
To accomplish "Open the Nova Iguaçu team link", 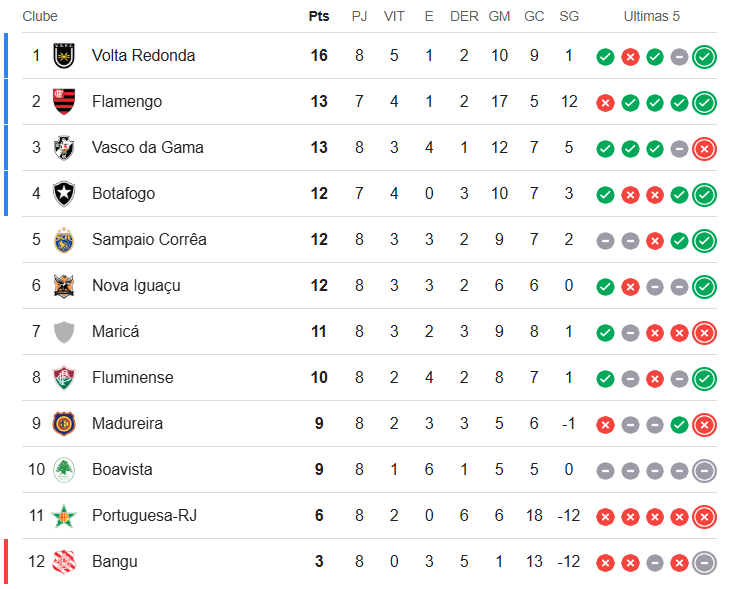I will tap(135, 286).
